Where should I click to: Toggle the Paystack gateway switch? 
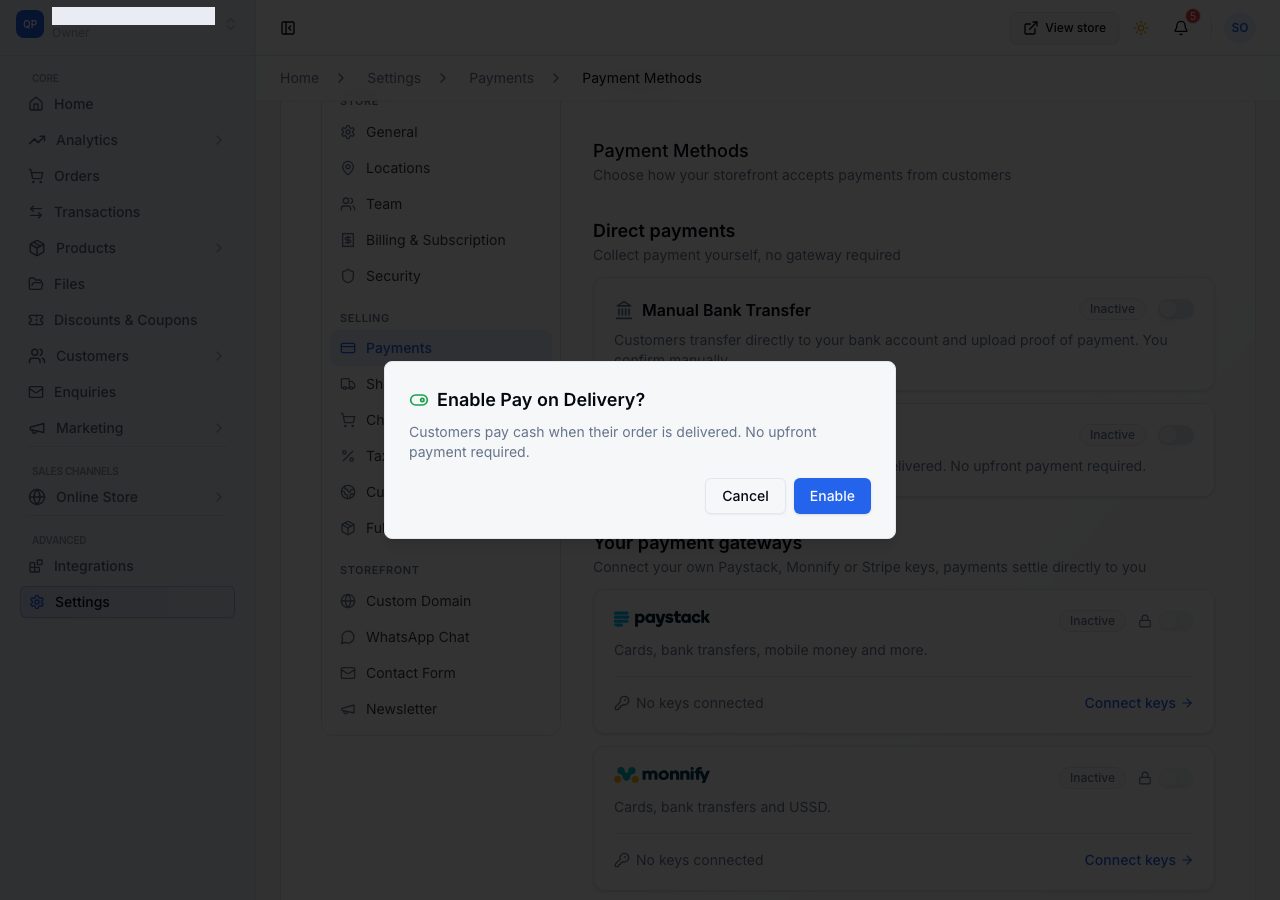click(1176, 621)
